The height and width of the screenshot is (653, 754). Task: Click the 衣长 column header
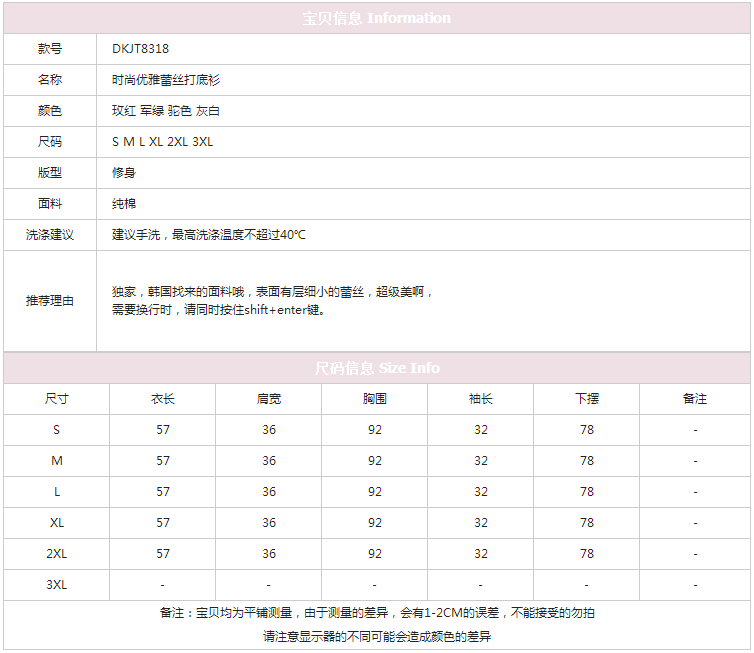coord(163,399)
